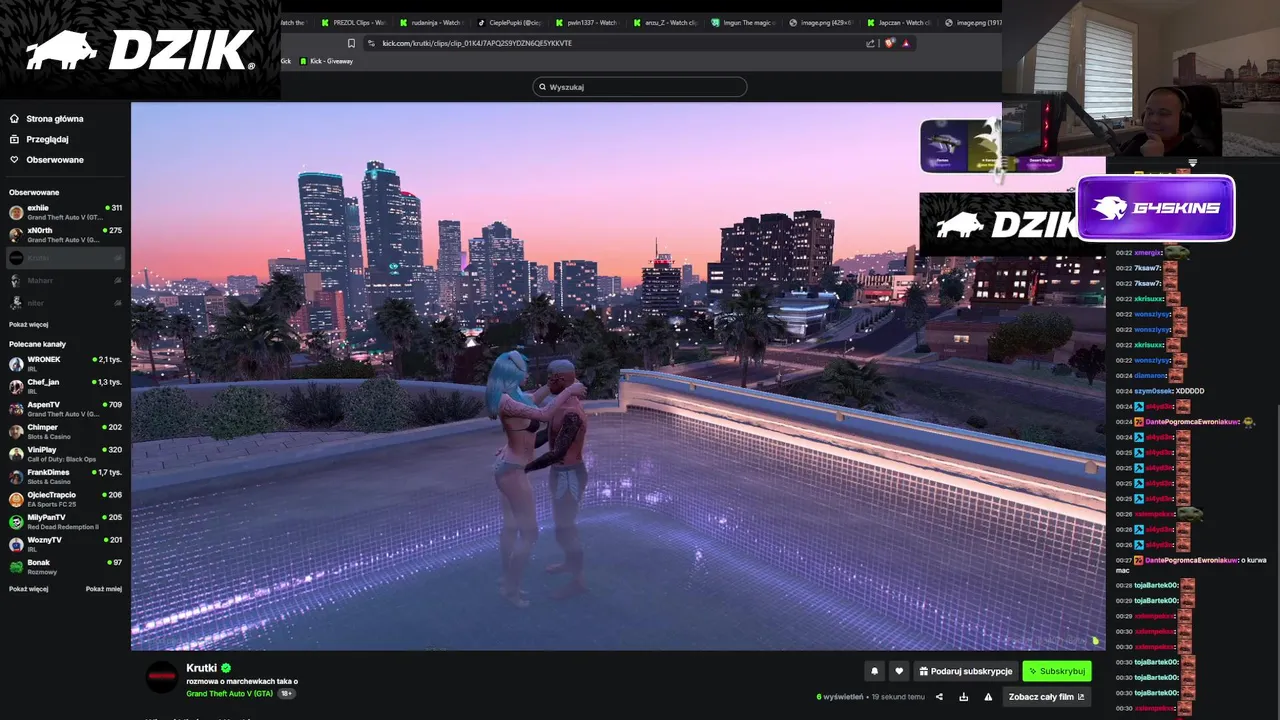Click the bookmark icon in address bar
The height and width of the screenshot is (720, 1280).
tap(351, 43)
